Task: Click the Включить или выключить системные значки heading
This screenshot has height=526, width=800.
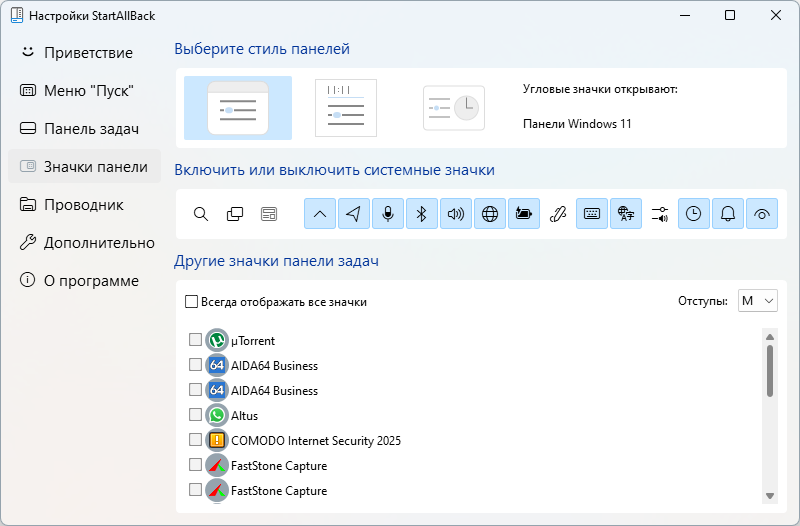Action: (335, 170)
